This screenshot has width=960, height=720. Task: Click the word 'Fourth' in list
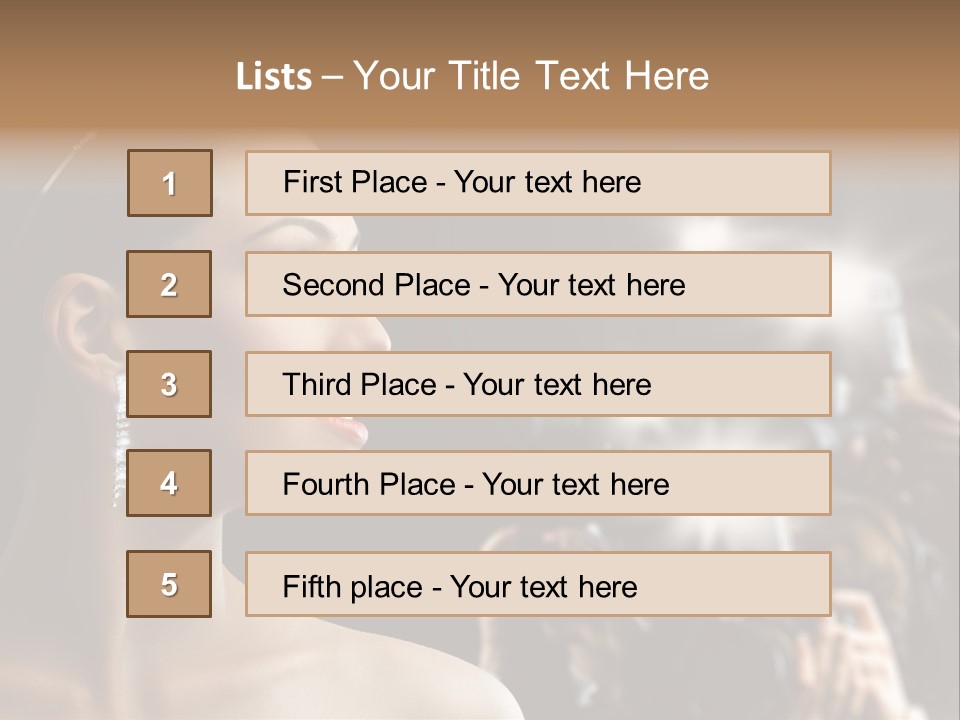pyautogui.click(x=325, y=484)
